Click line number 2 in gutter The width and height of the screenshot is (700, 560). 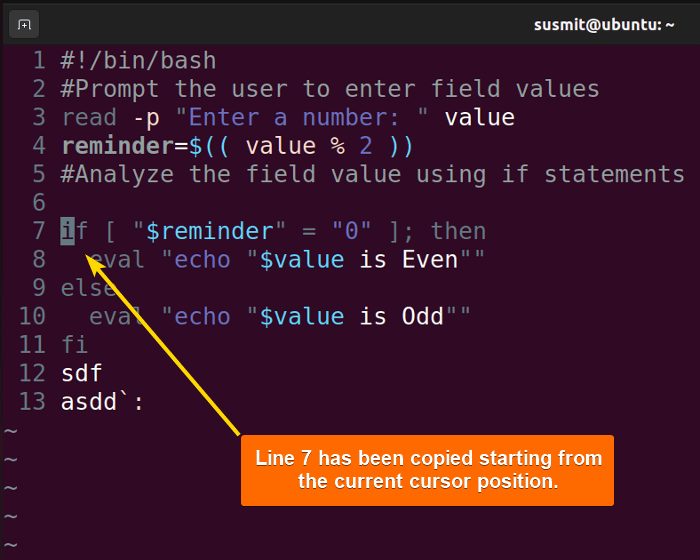[x=39, y=89]
